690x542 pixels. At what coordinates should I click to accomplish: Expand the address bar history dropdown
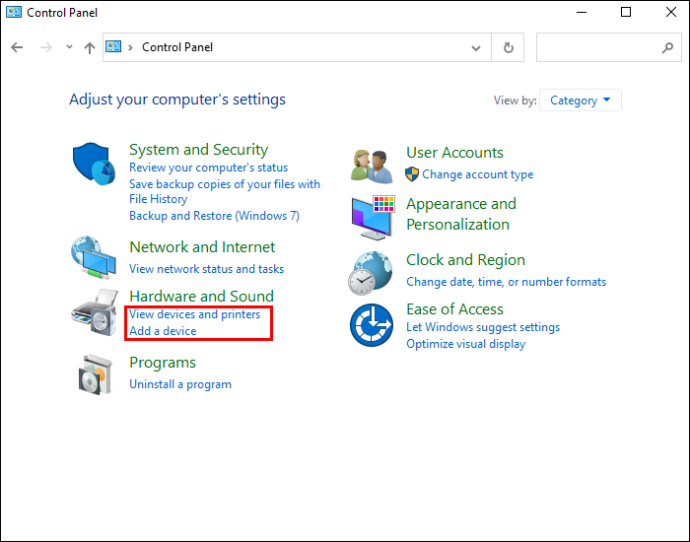pyautogui.click(x=476, y=47)
